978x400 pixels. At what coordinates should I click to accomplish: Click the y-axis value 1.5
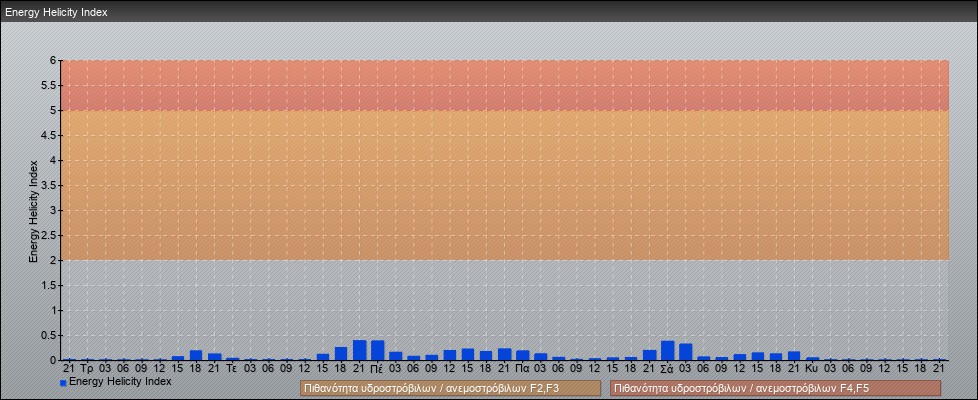click(49, 285)
